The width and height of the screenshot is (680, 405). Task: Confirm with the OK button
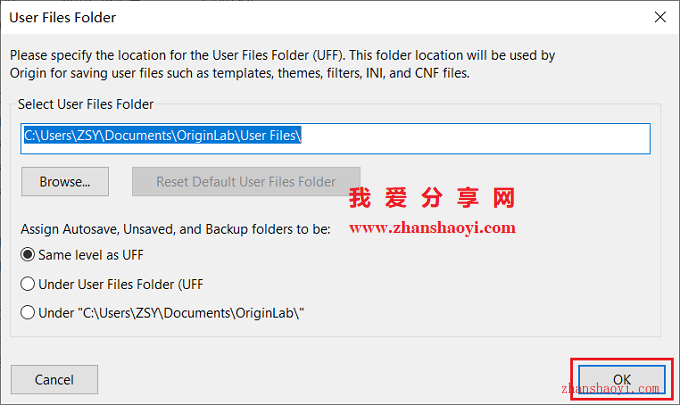(x=621, y=379)
